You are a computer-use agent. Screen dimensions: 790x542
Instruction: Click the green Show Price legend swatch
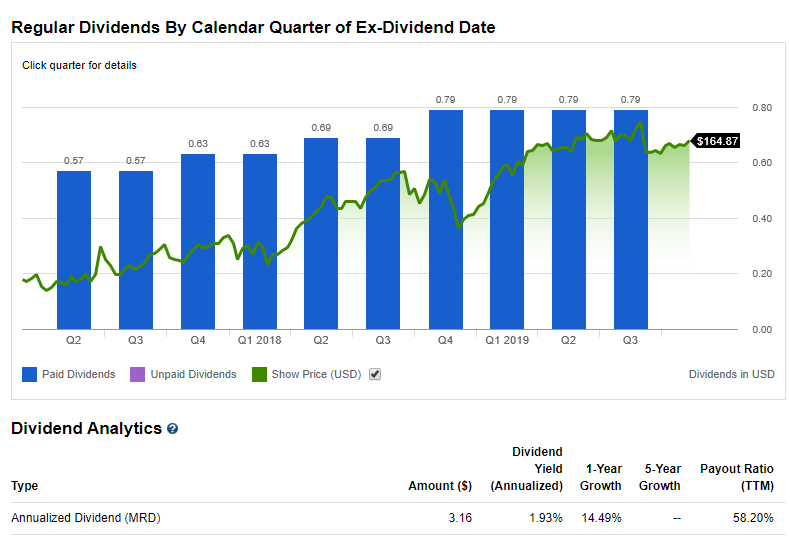click(259, 374)
